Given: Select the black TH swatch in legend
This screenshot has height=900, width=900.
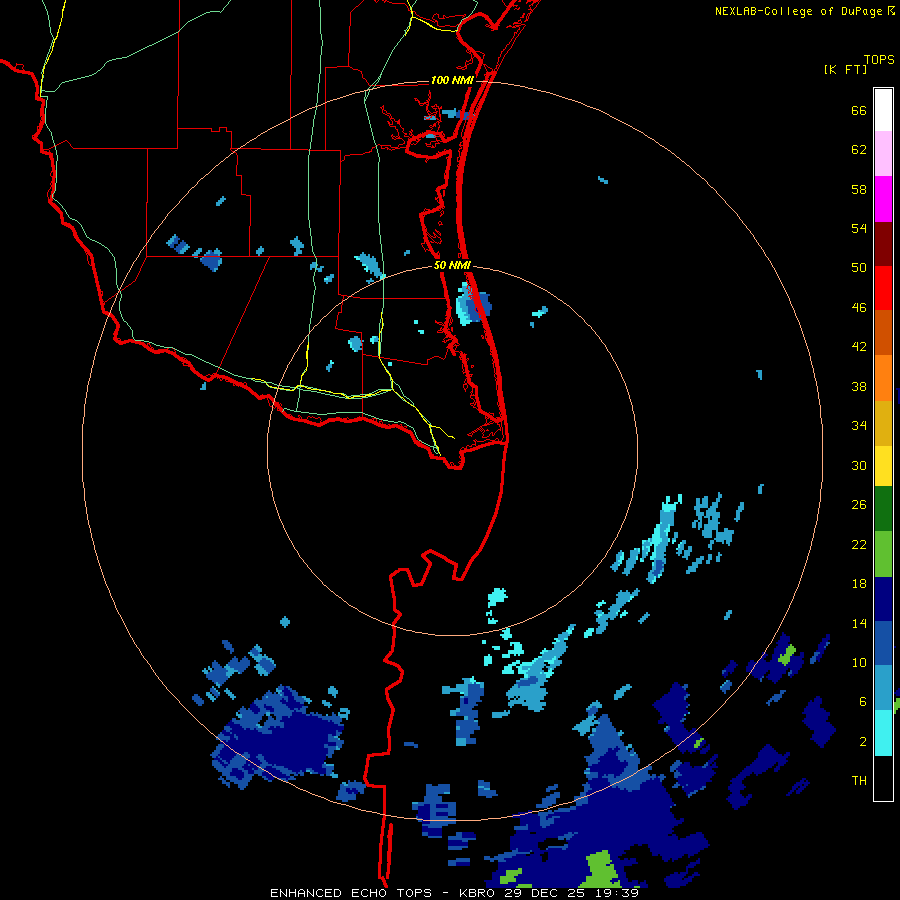Looking at the screenshot, I should coord(883,778).
